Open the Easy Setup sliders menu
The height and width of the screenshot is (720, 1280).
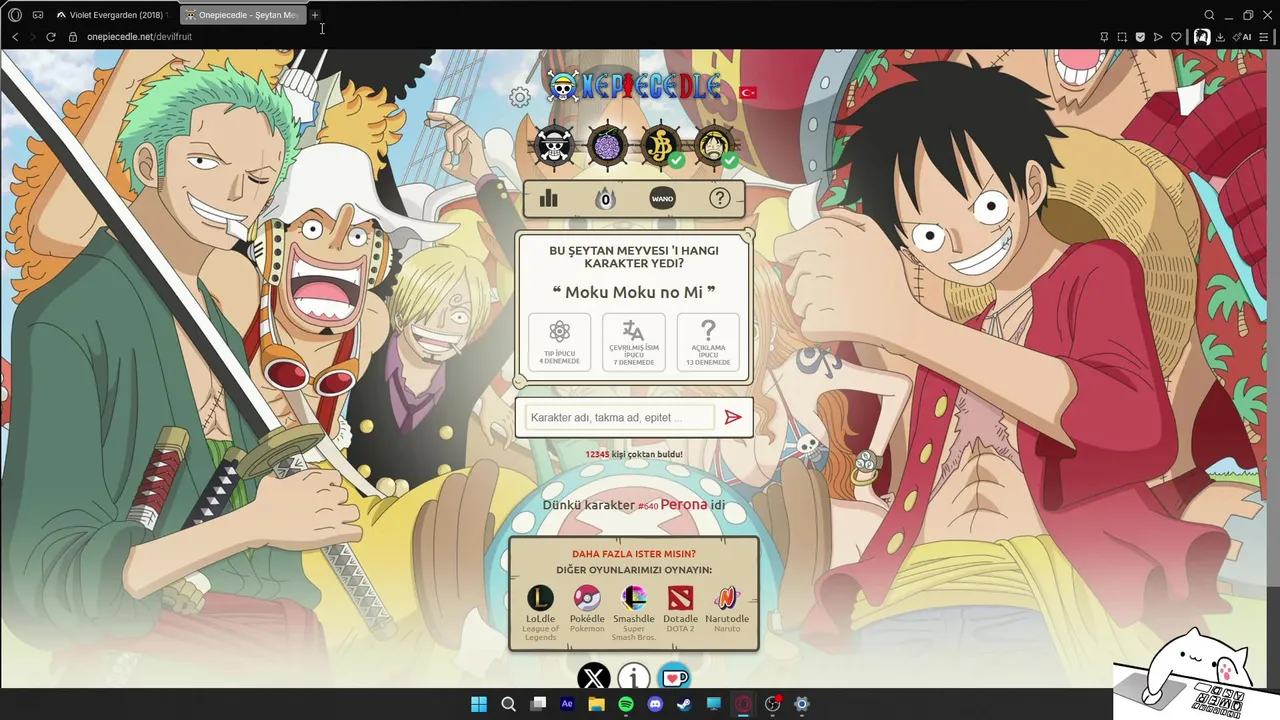click(x=1264, y=37)
